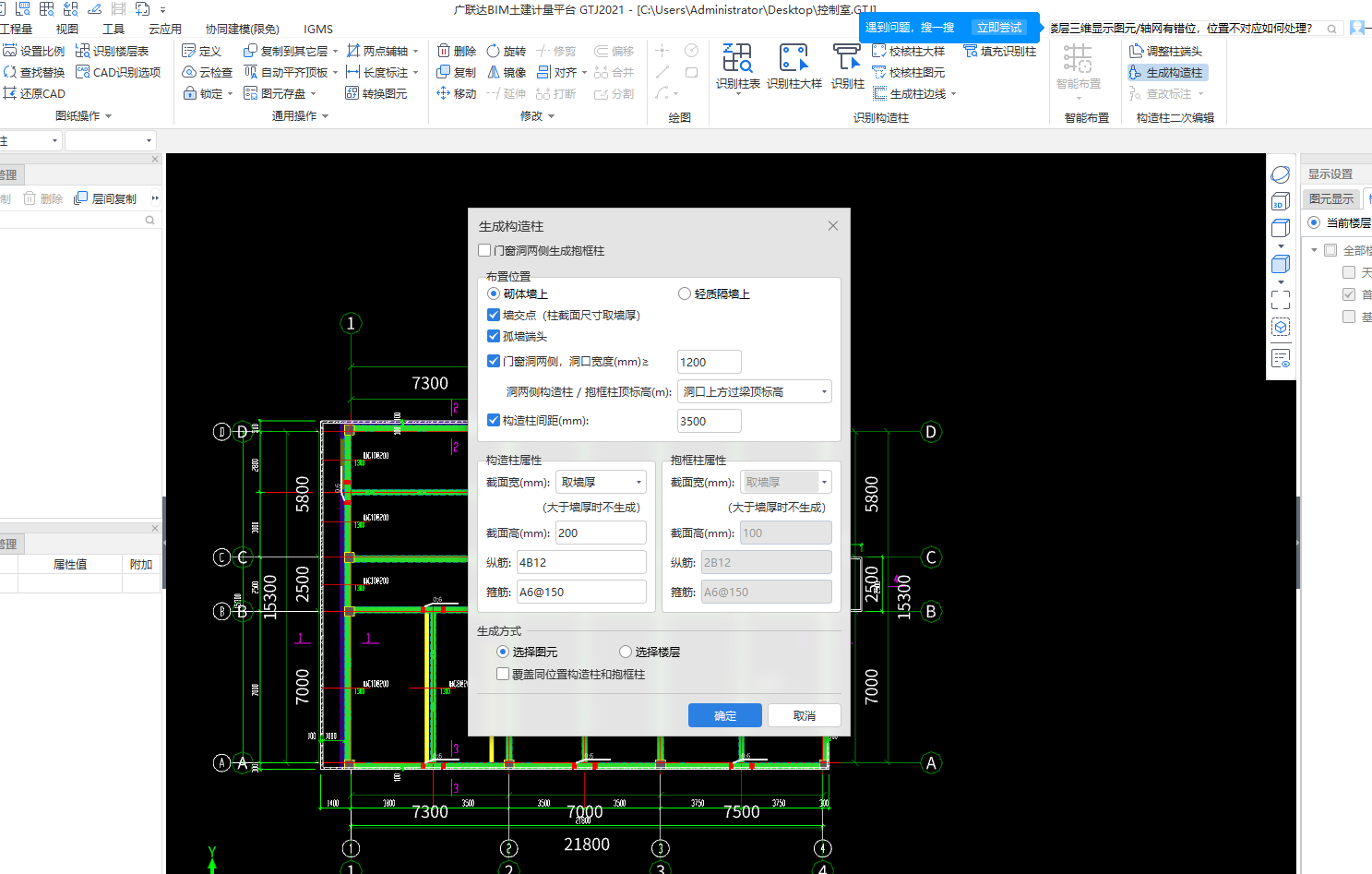Screen dimensions: 1372x874
Task: Run 云检查 tool
Action: pos(208,72)
